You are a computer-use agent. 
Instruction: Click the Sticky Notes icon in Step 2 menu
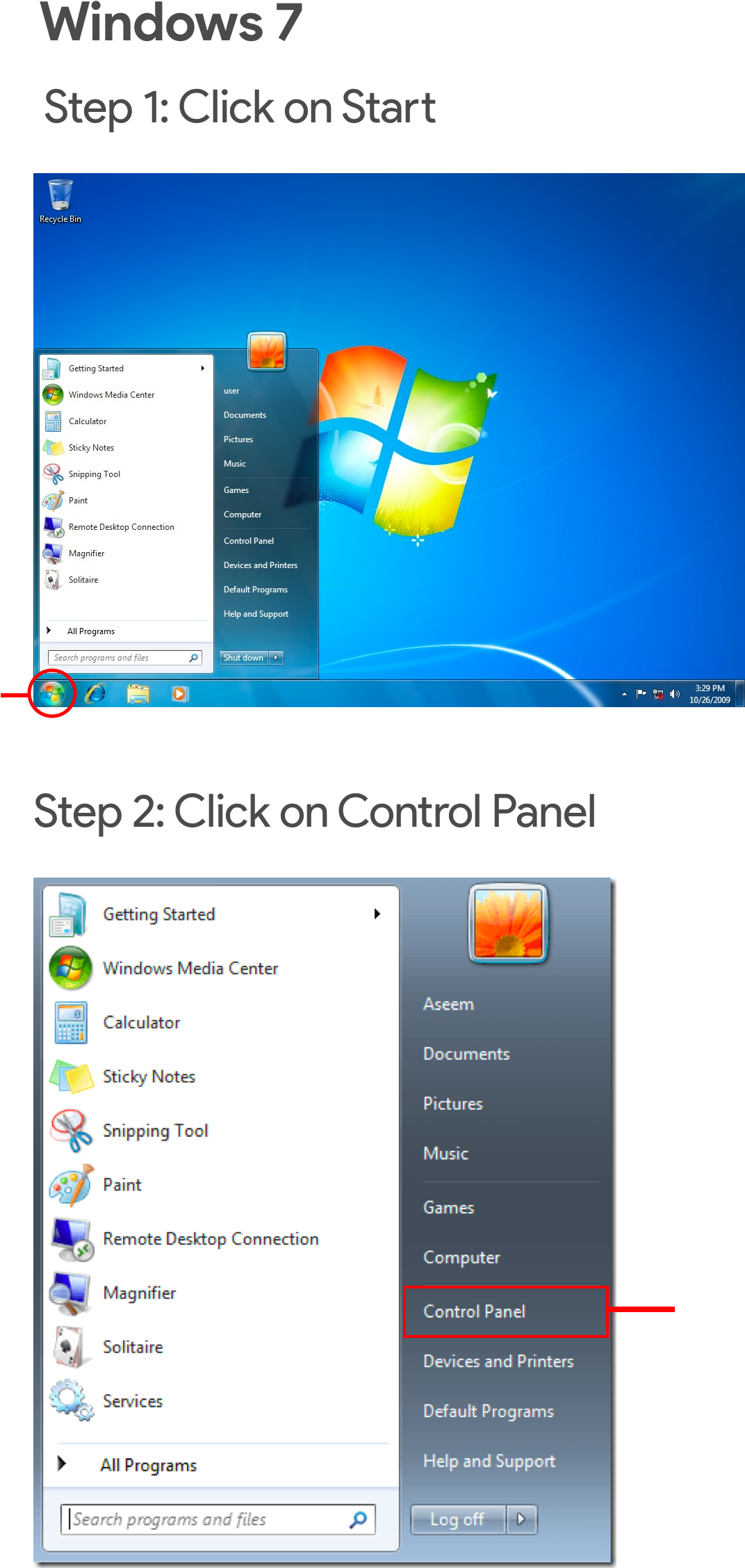tap(71, 1076)
